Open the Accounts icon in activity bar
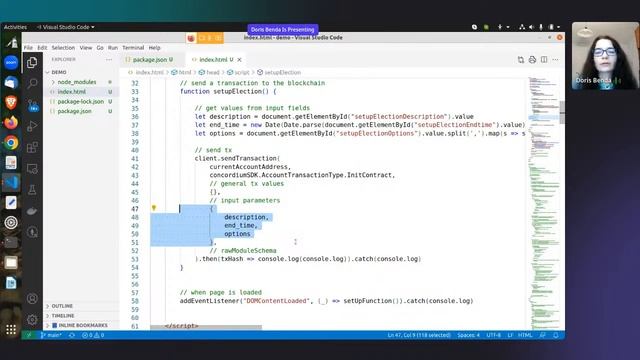640x360 pixels. [32, 298]
